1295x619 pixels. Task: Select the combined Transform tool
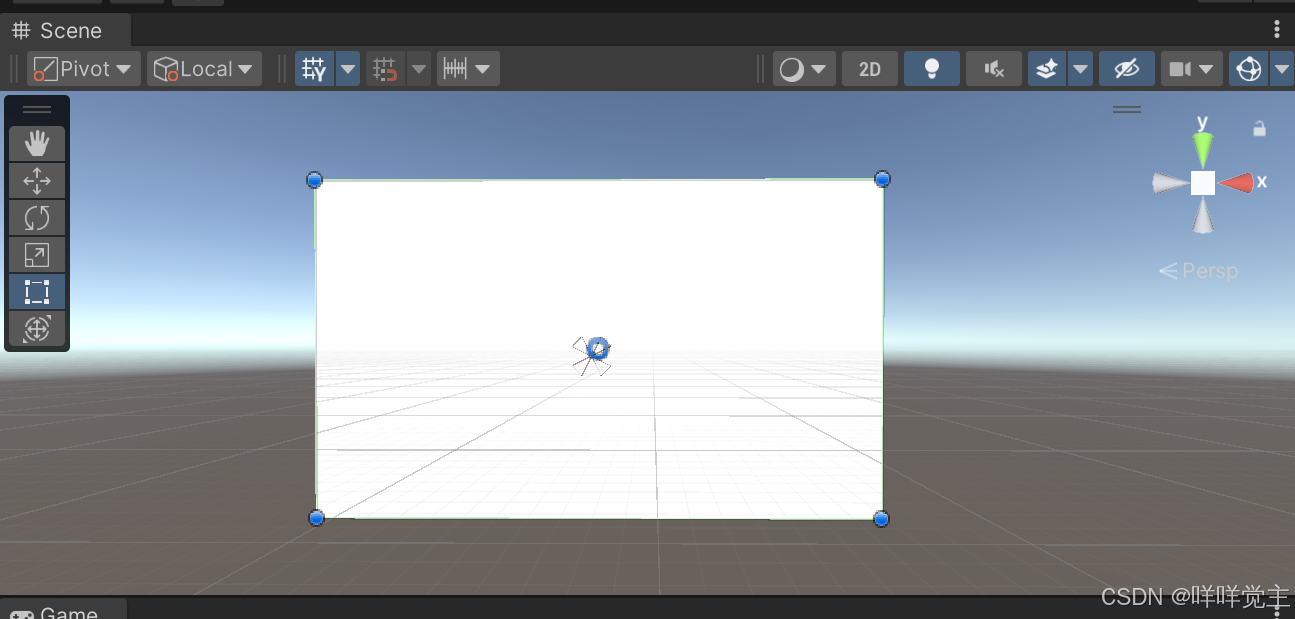pyautogui.click(x=37, y=328)
